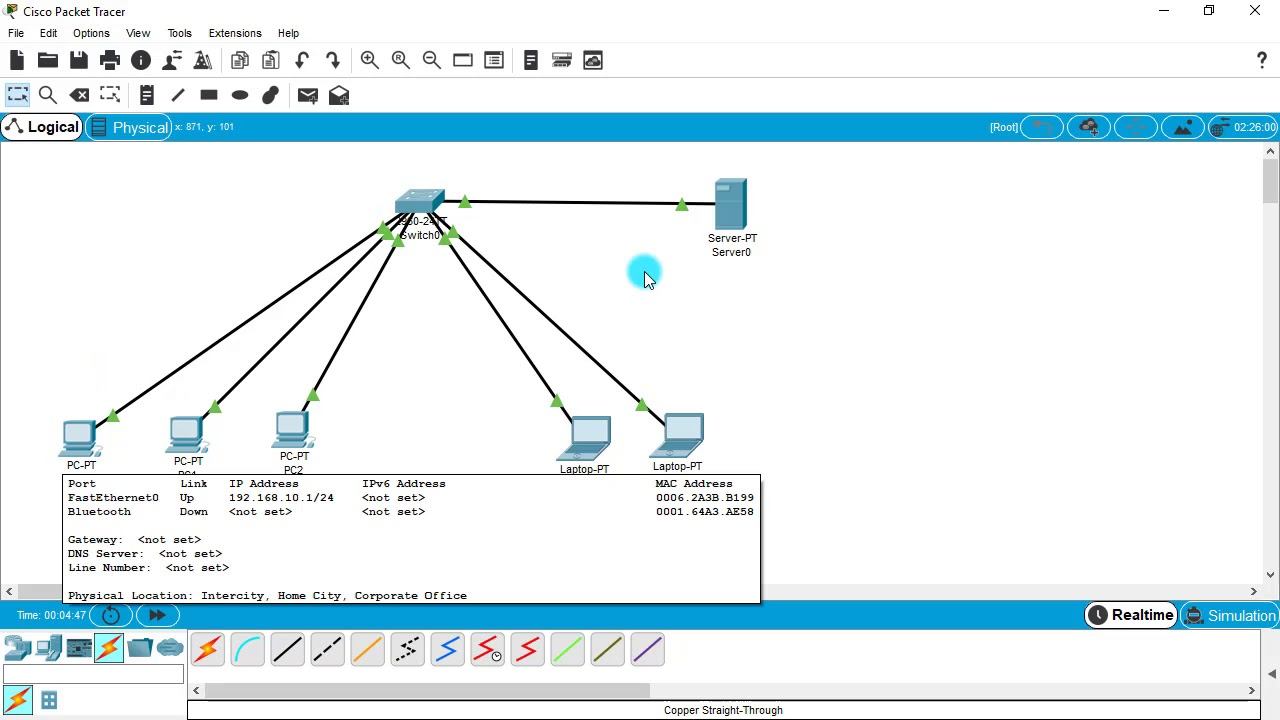Open the Tools menu
Screen dimensions: 1280x720
point(179,33)
